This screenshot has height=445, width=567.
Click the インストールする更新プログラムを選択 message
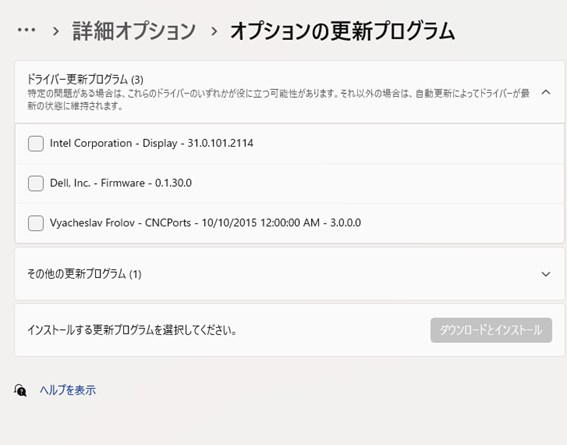pos(132,330)
